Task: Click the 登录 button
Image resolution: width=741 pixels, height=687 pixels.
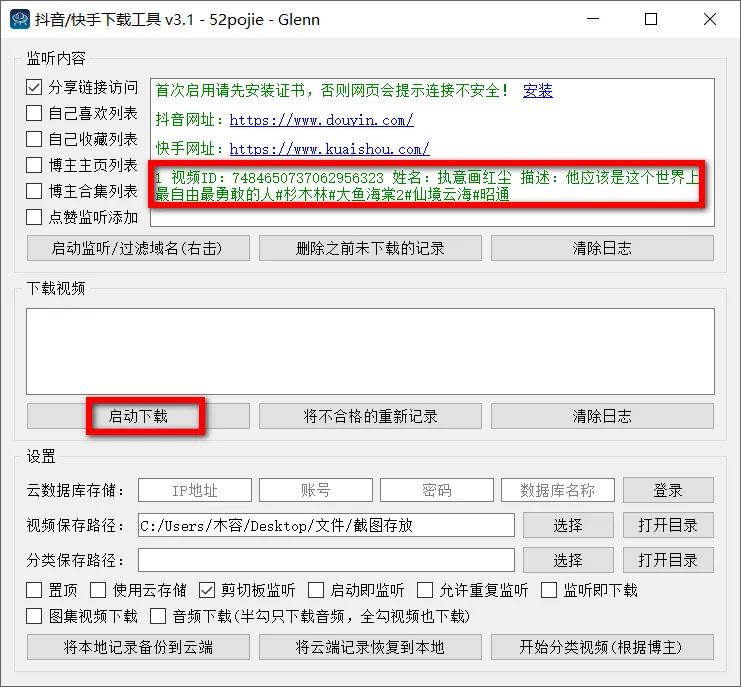Action: click(668, 490)
